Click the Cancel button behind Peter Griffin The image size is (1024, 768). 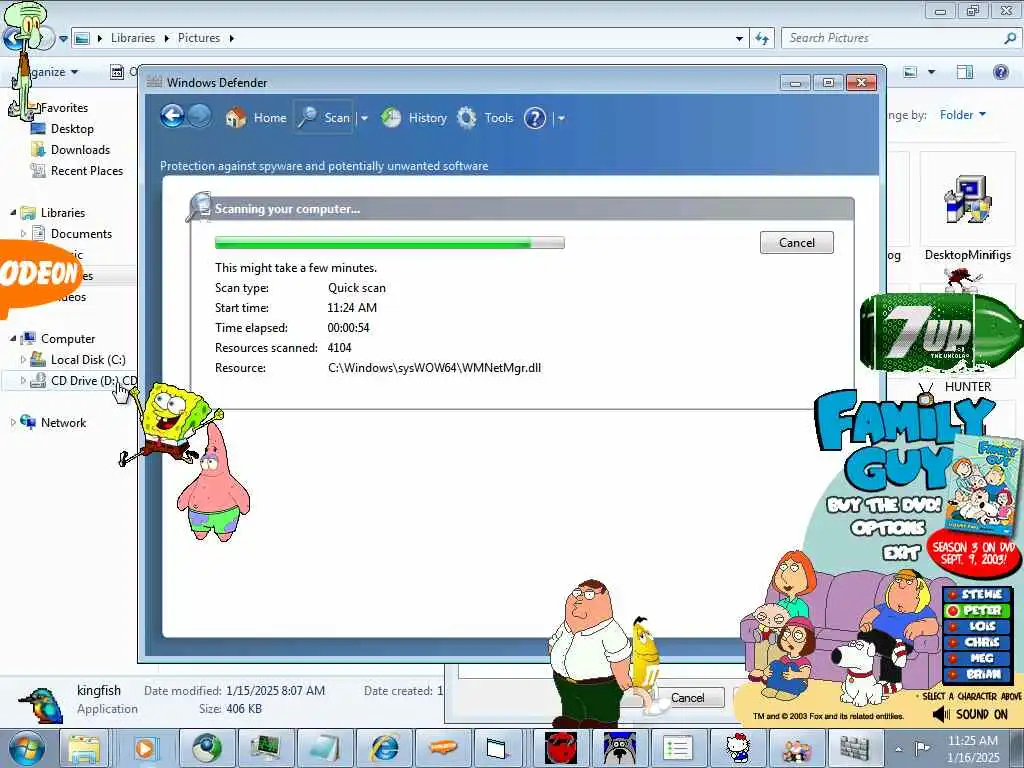688,697
